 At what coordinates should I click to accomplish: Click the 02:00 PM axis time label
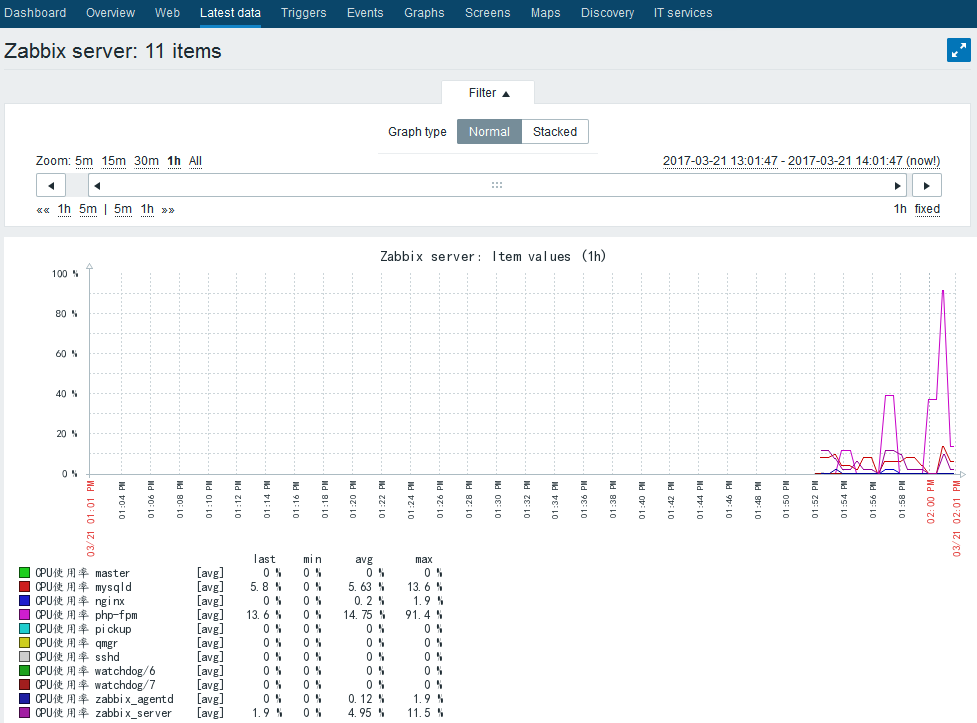tap(931, 501)
